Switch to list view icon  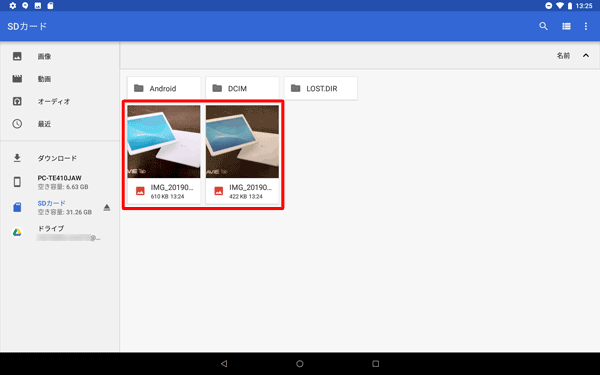tap(566, 26)
